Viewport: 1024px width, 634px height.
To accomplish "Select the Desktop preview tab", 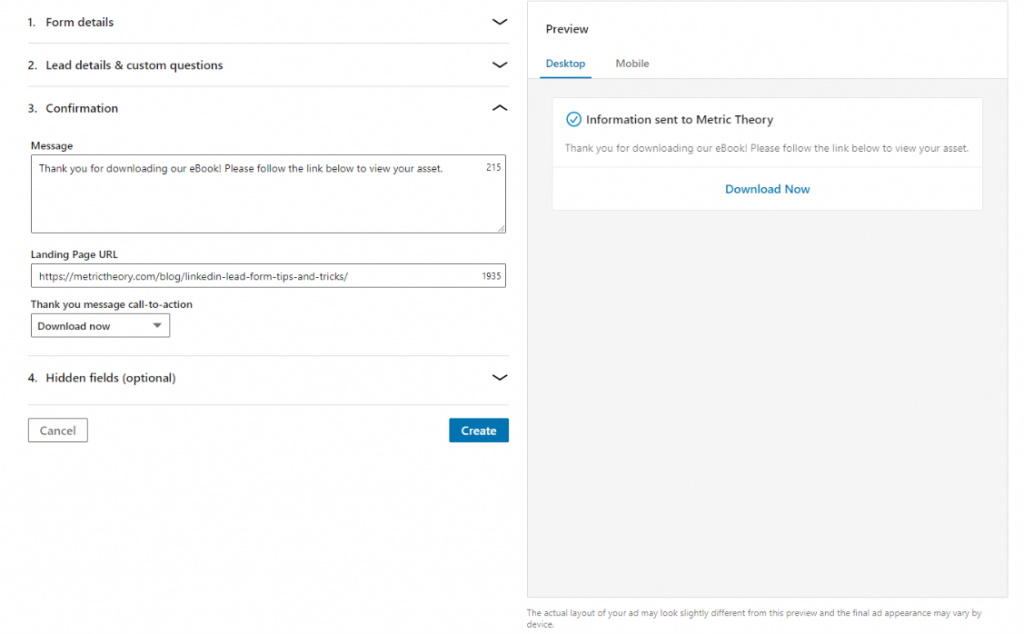I will click(x=565, y=63).
